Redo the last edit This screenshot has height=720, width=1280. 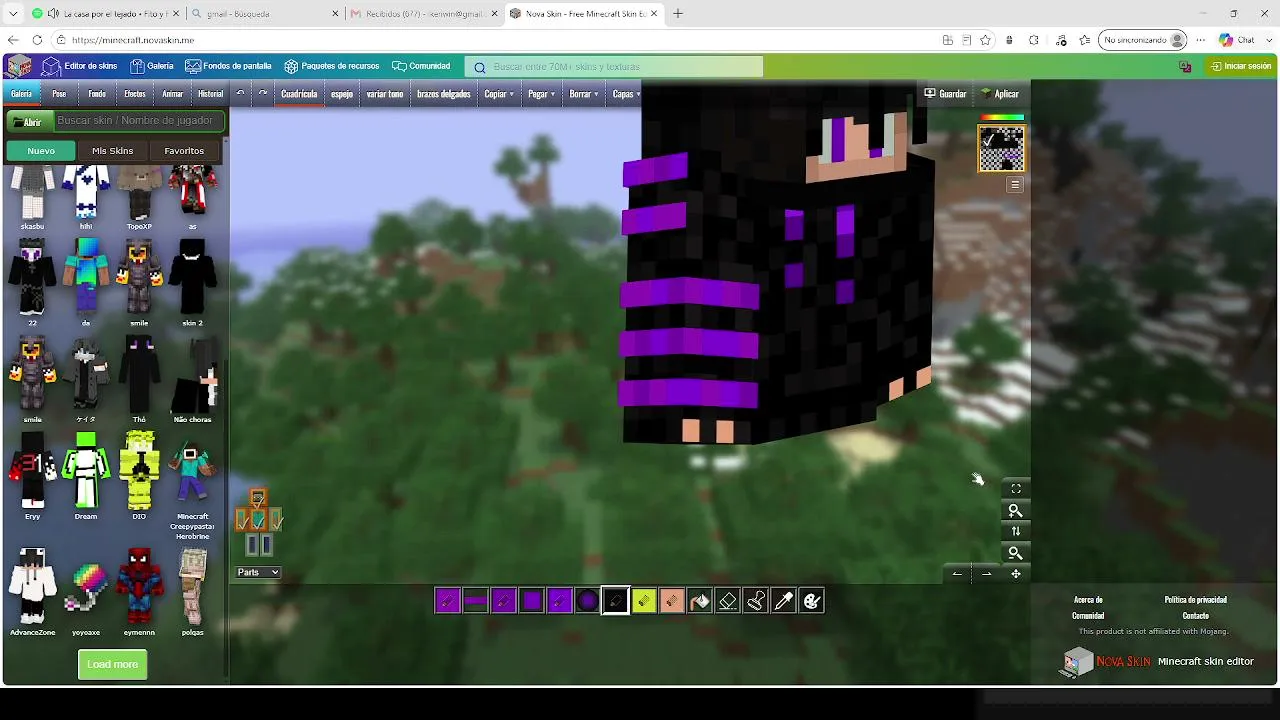click(263, 93)
